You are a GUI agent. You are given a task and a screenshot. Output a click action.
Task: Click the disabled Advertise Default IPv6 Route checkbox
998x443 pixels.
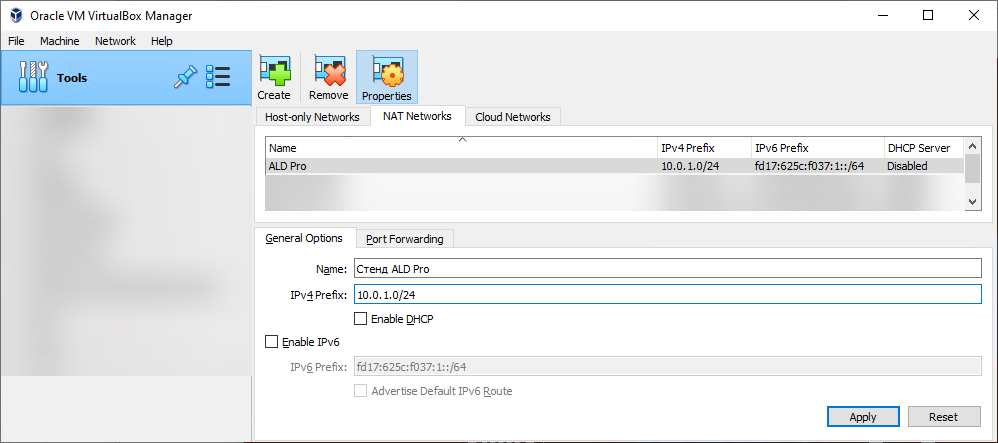pyautogui.click(x=361, y=391)
